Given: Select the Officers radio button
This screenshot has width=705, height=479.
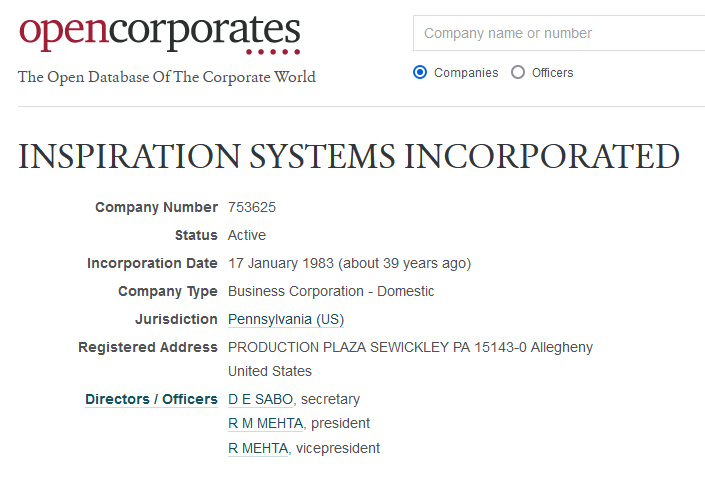Looking at the screenshot, I should click(518, 72).
